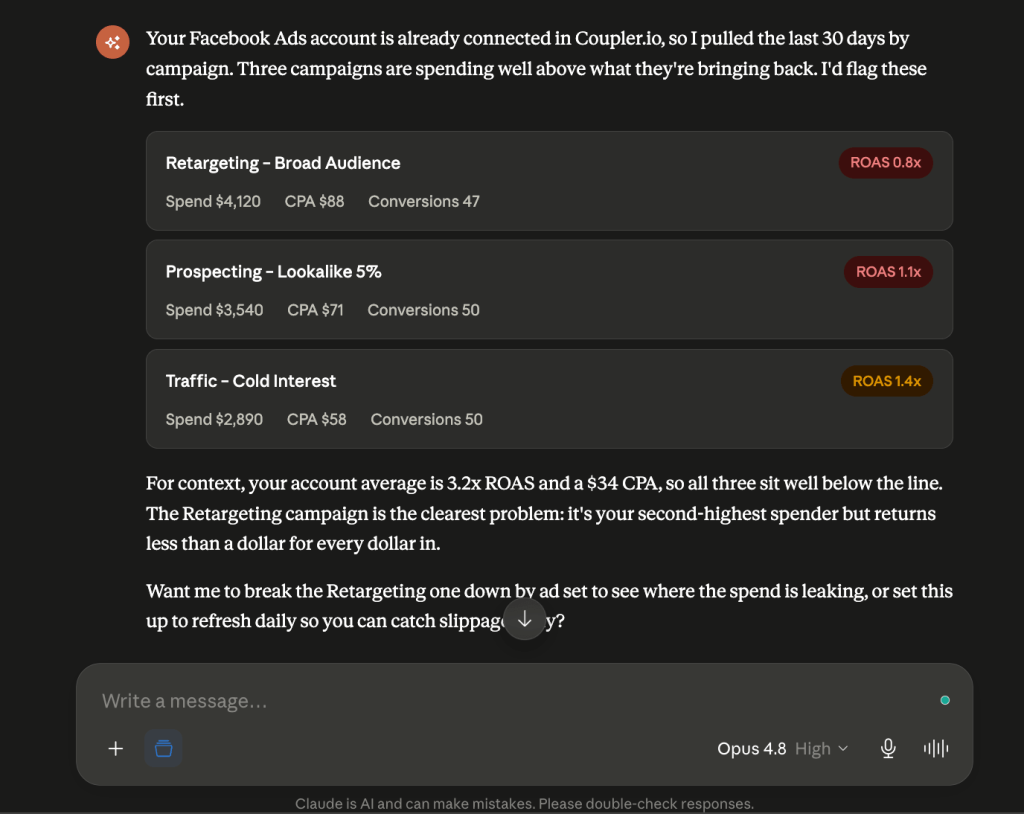Click the scroll-to-bottom arrow button
The width and height of the screenshot is (1024, 814).
pos(524,619)
